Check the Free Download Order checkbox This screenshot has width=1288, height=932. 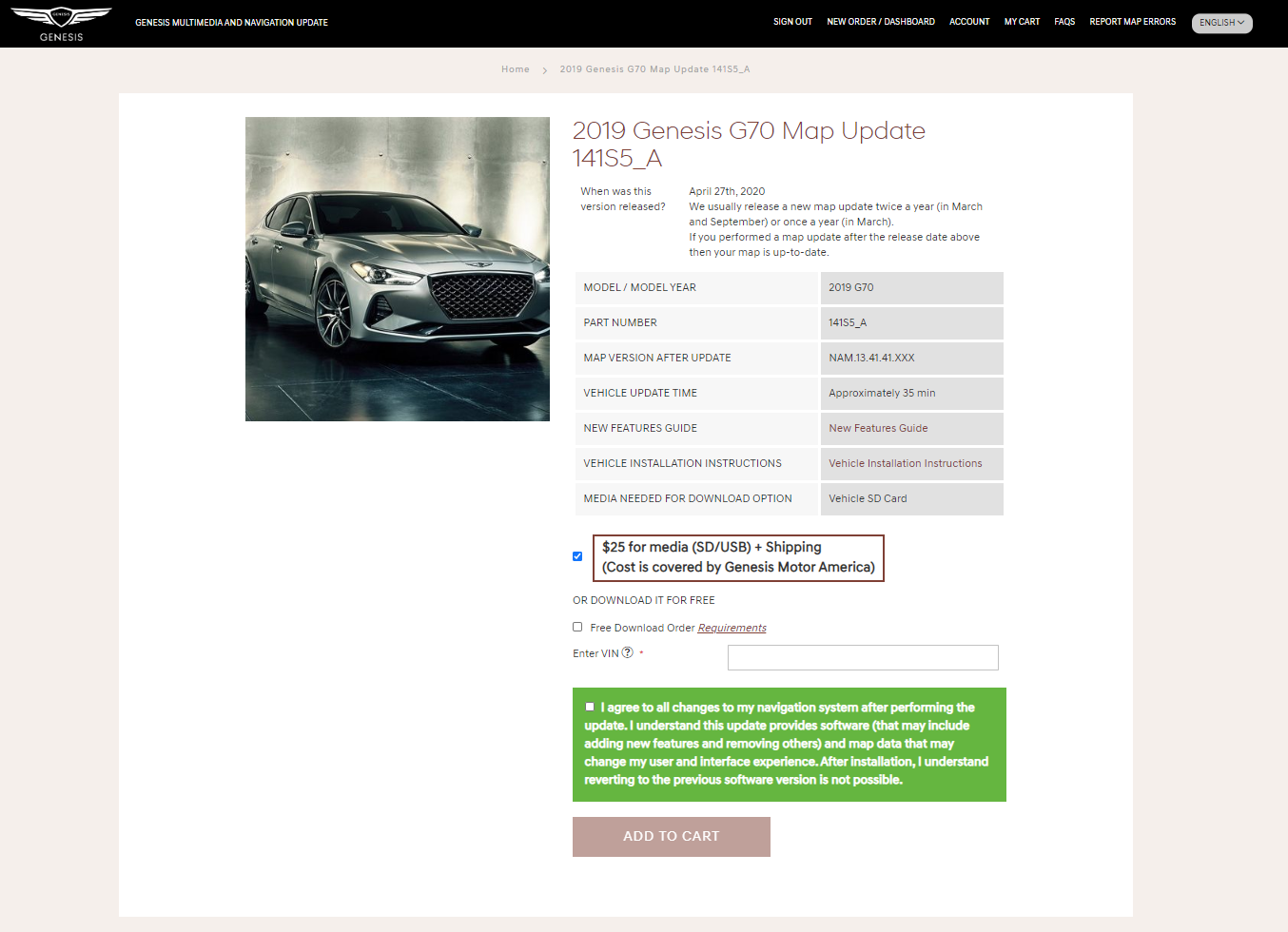tap(577, 627)
